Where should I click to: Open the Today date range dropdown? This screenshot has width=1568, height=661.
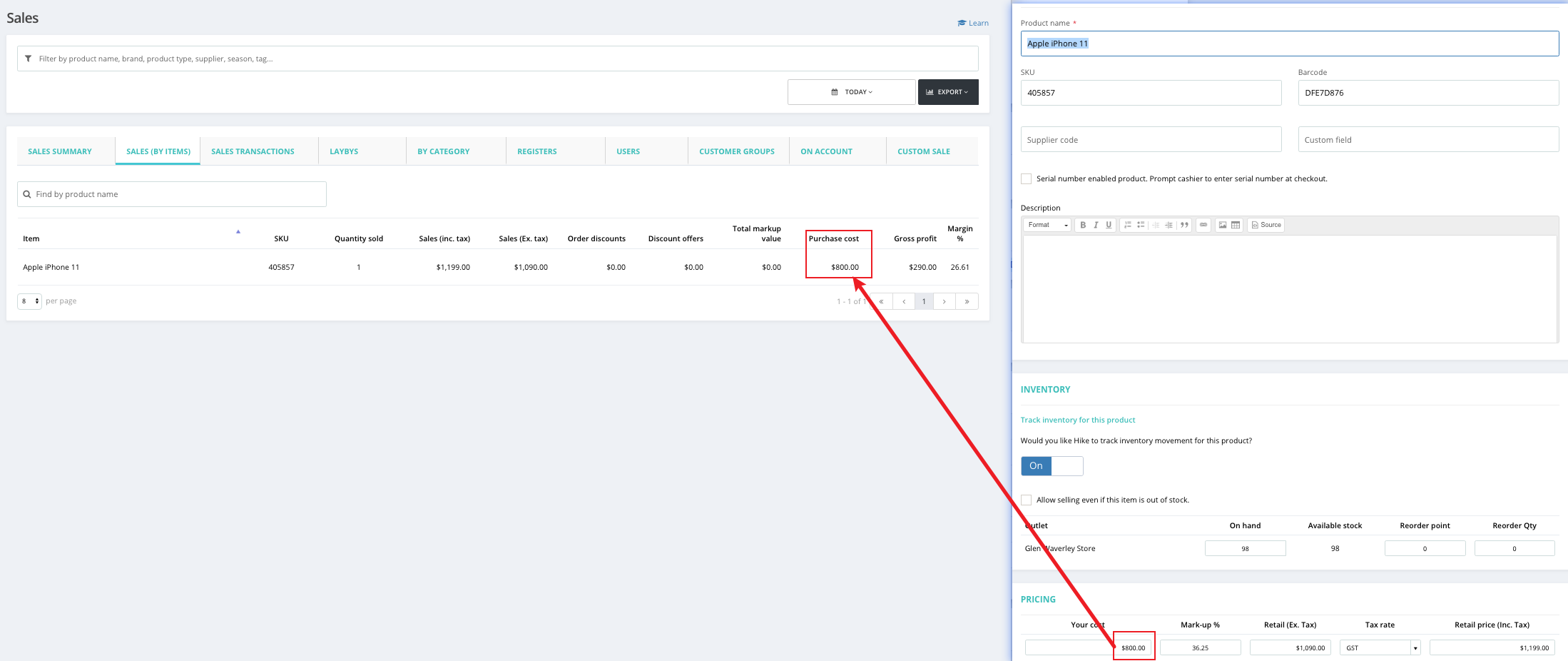click(x=852, y=92)
